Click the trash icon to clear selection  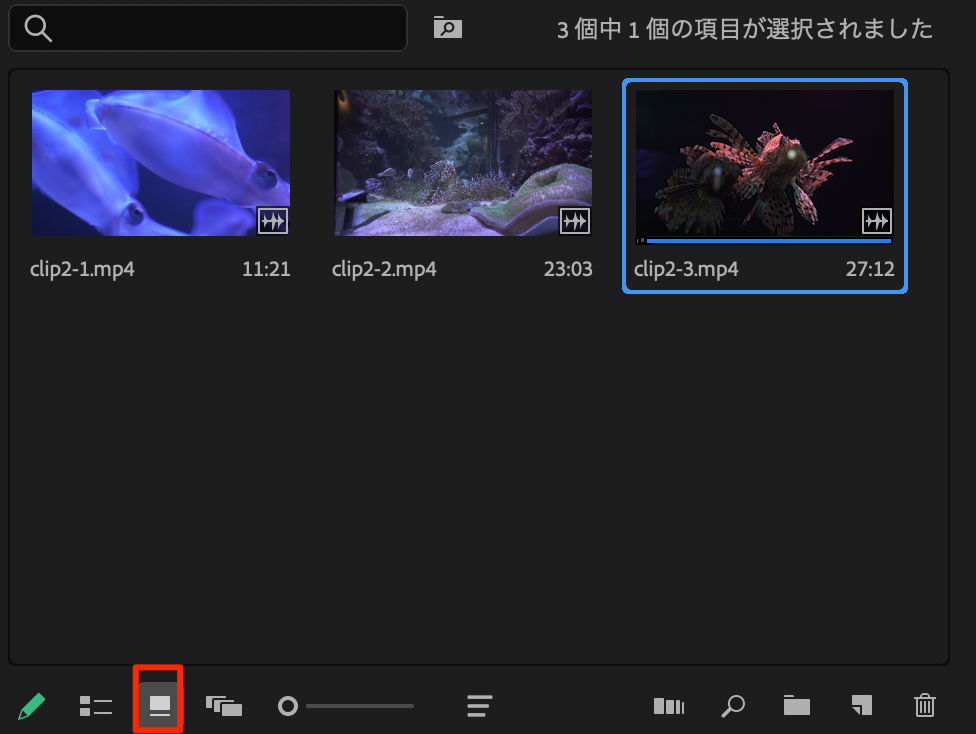point(925,706)
